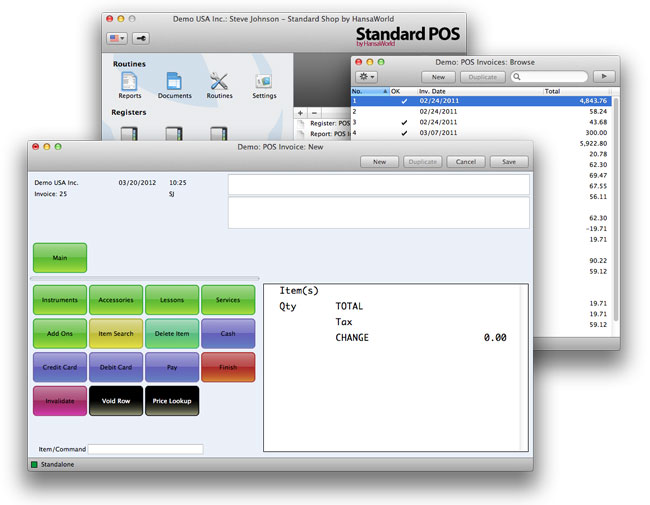The width and height of the screenshot is (650, 505).
Task: Click the Lessons button
Action: [x=172, y=300]
